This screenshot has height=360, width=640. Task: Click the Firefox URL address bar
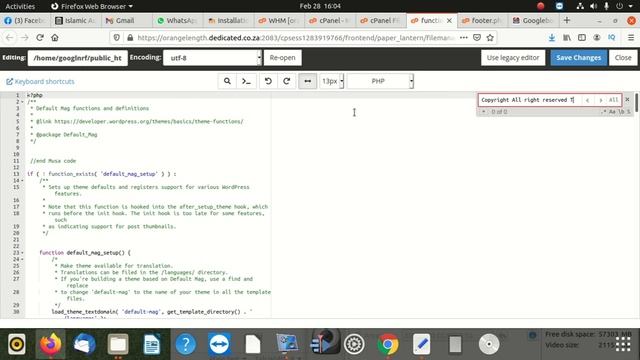pyautogui.click(x=296, y=38)
